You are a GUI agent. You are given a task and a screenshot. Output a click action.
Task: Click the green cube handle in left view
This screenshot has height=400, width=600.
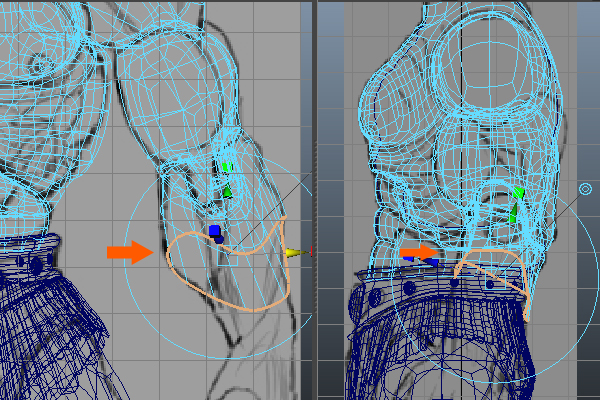pyautogui.click(x=227, y=167)
